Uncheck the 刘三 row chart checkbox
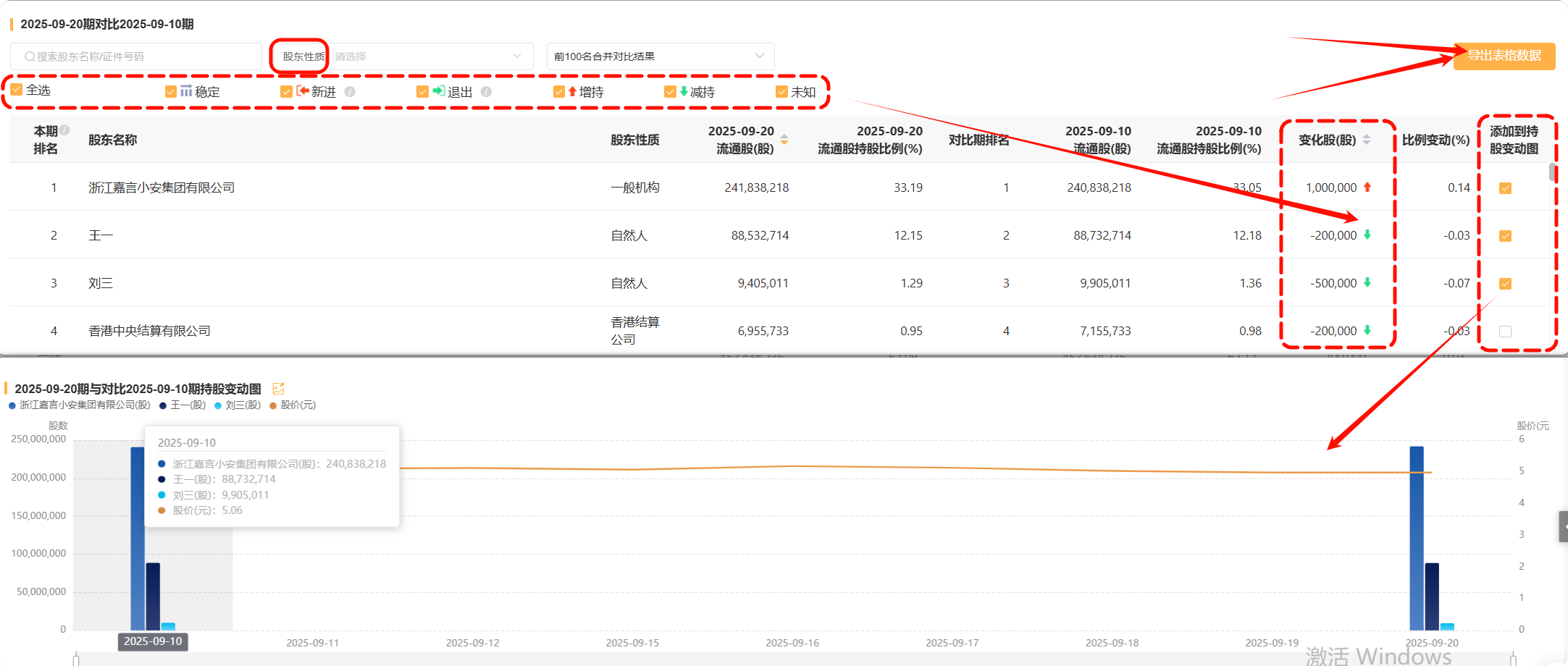 (x=1506, y=284)
